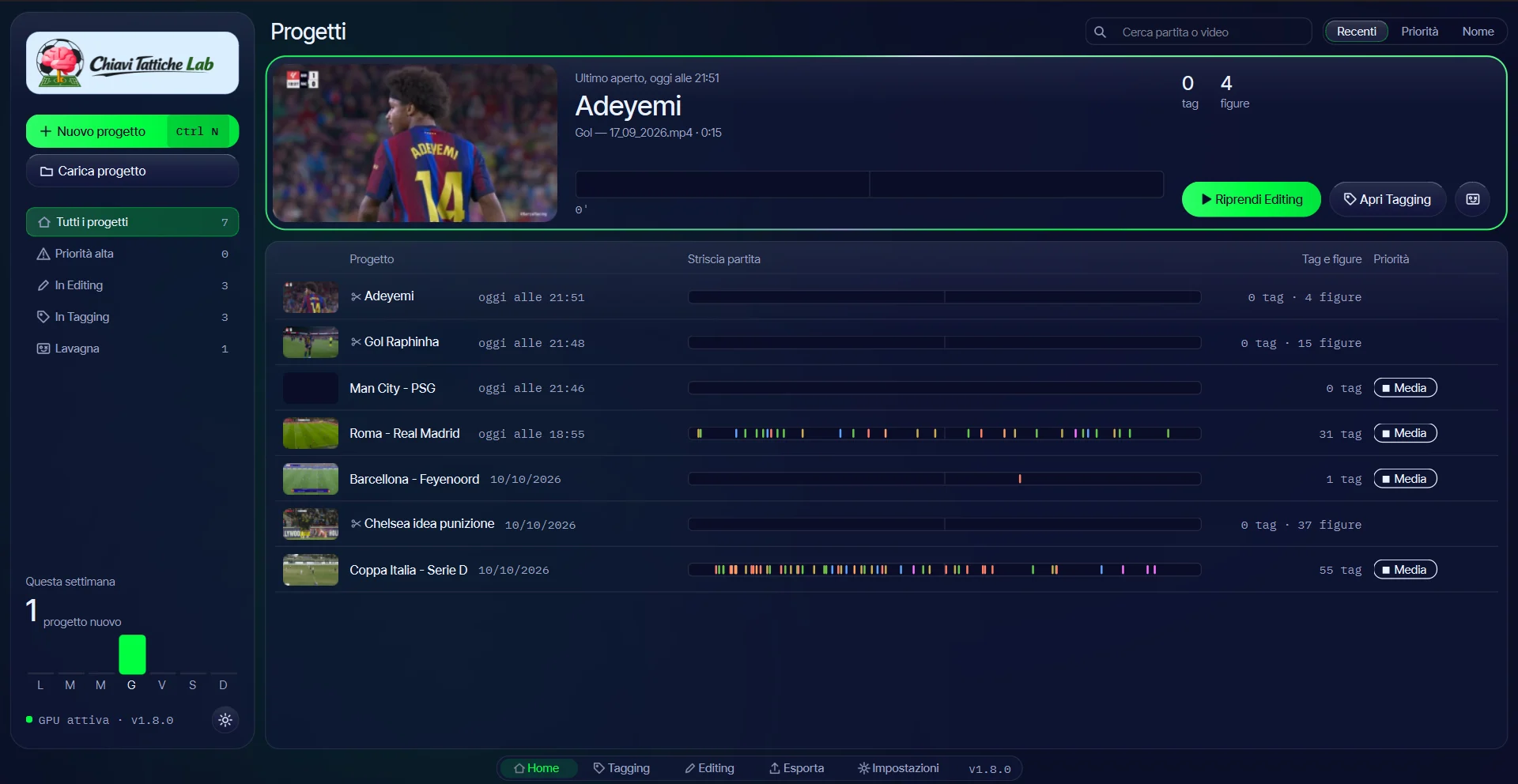Screen dimensions: 1518x784
Task: Create Nuovo progetto
Action: (x=132, y=131)
